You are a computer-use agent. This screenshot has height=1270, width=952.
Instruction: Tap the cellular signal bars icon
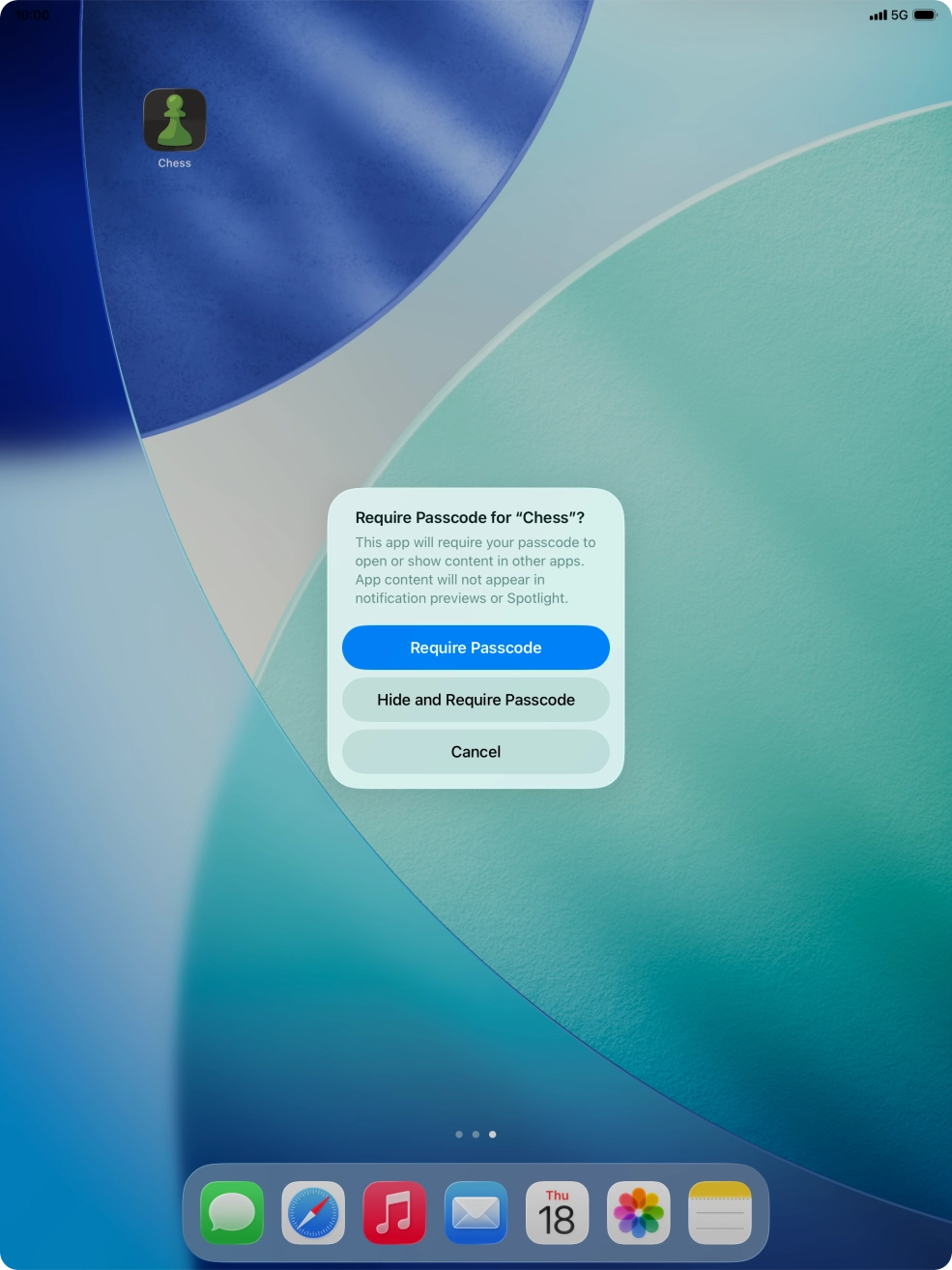click(878, 15)
